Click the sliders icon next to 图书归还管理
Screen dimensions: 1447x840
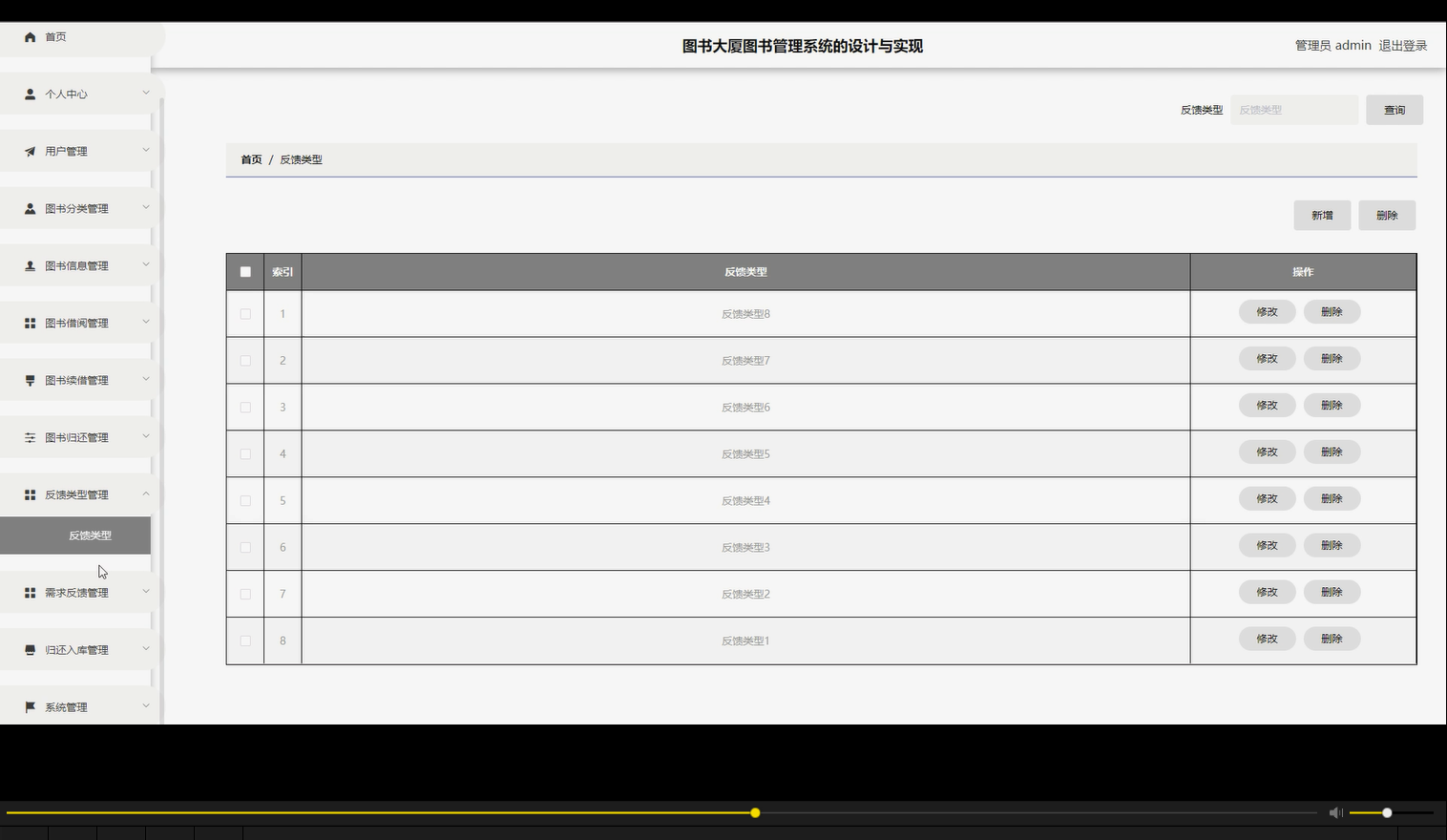(x=30, y=438)
